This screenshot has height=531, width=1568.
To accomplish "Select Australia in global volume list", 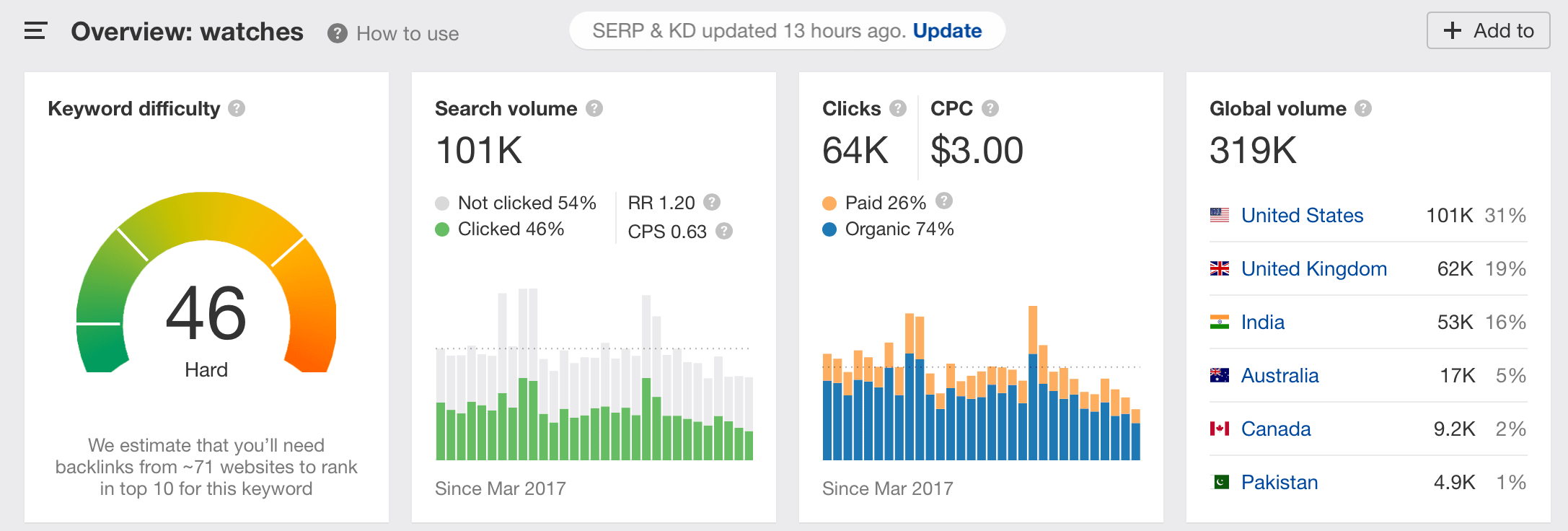I will (1279, 375).
